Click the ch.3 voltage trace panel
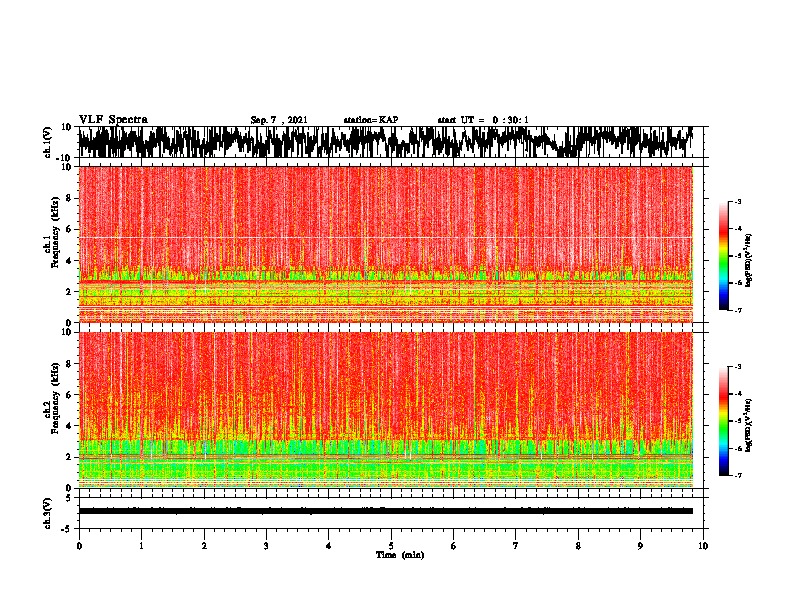 click(x=391, y=513)
